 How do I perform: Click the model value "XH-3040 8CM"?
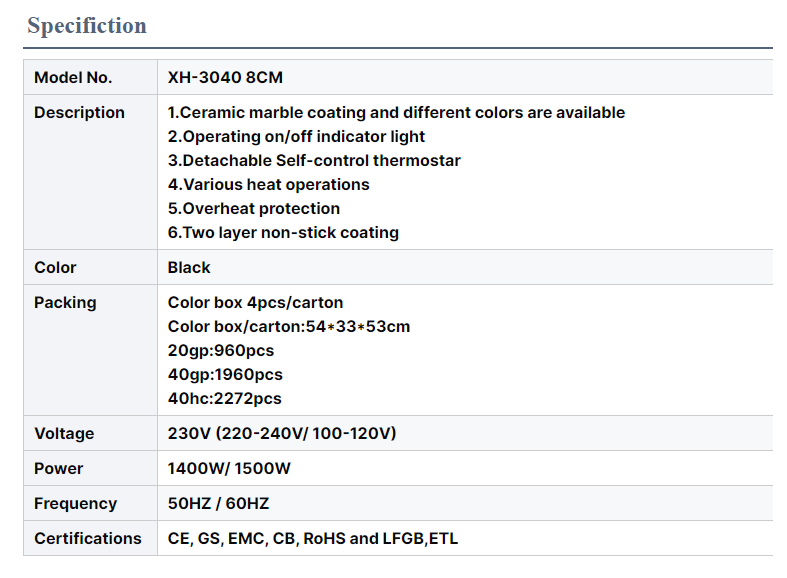(226, 78)
